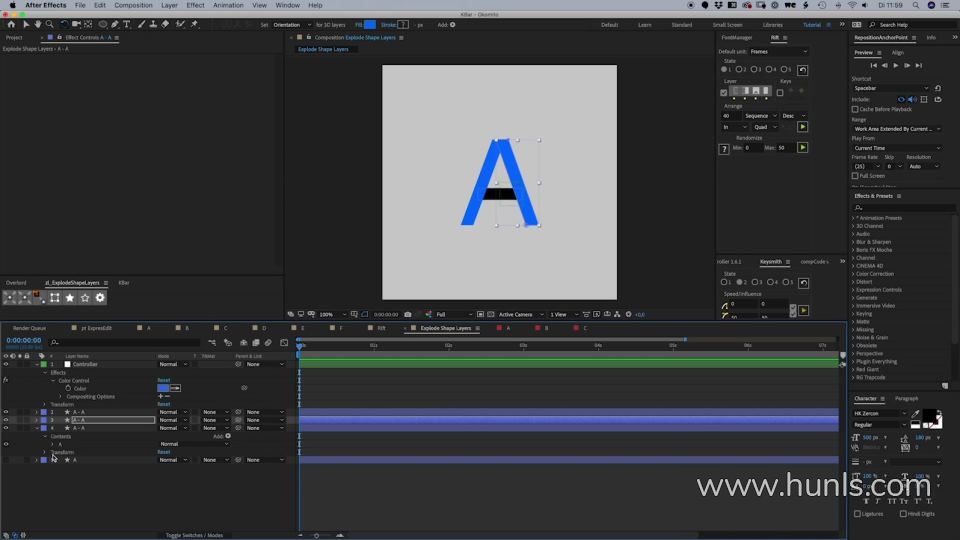
Task: Click the blue Fill color swatch
Action: (370, 24)
